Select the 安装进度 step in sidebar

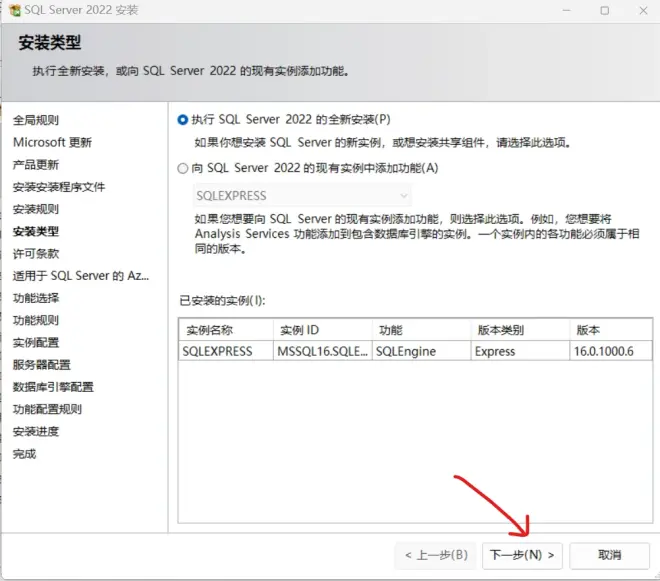[36, 432]
